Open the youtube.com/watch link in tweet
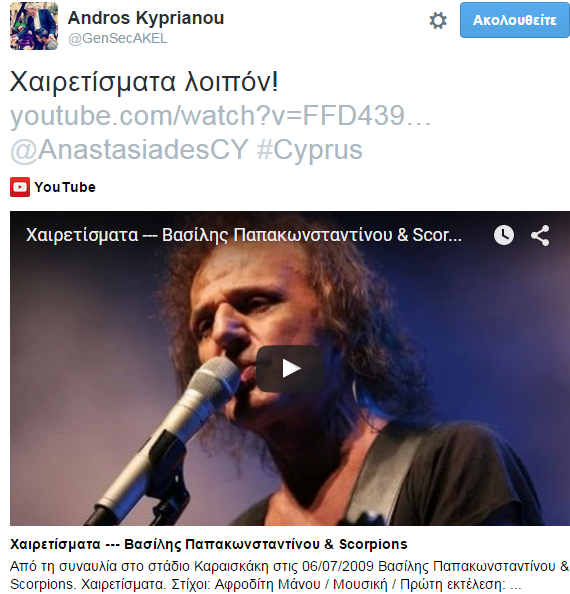Viewport: 570px width, 594px height. [x=220, y=116]
